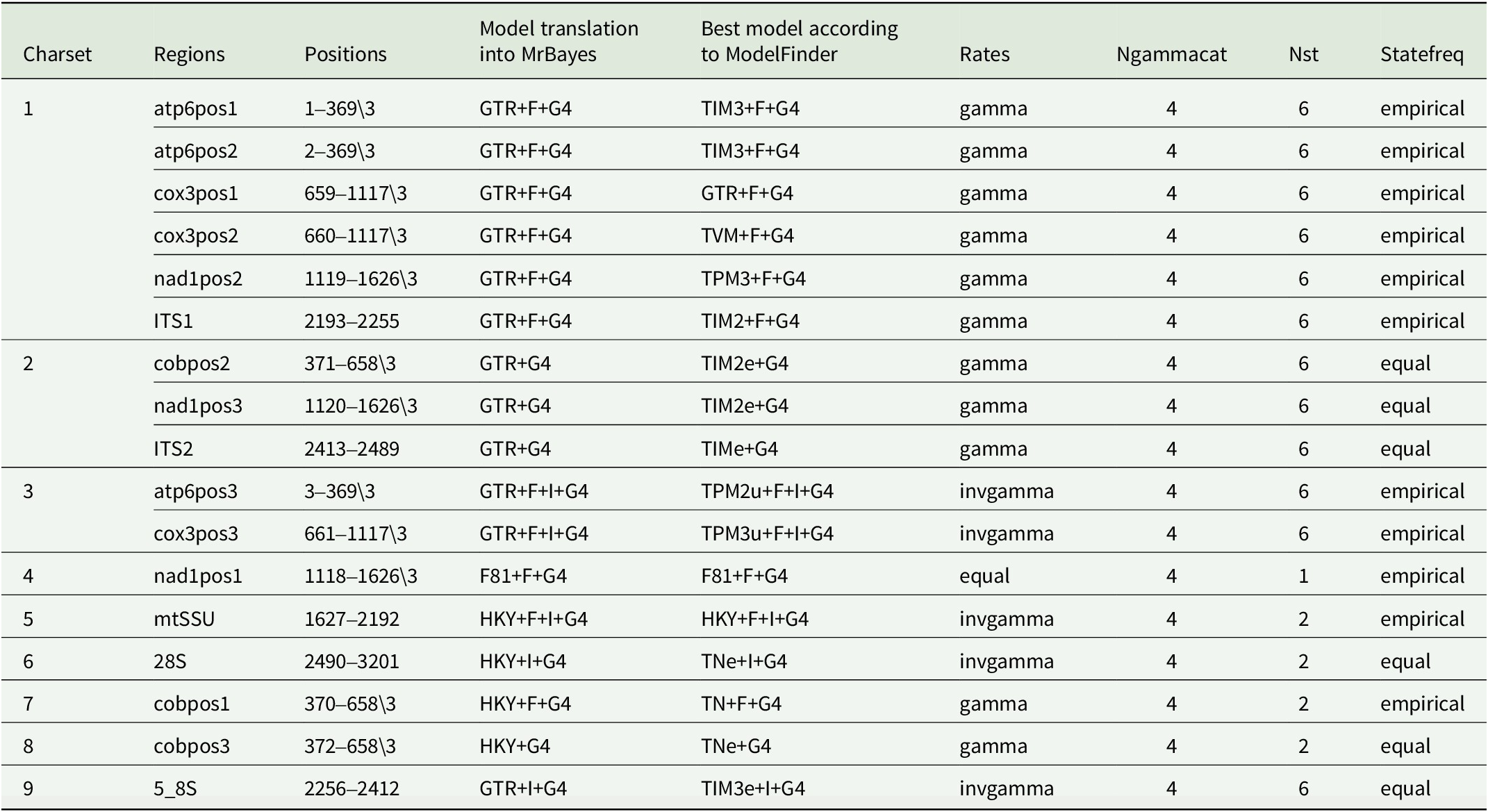Select the 2413–2489 positions cell

[x=352, y=449]
